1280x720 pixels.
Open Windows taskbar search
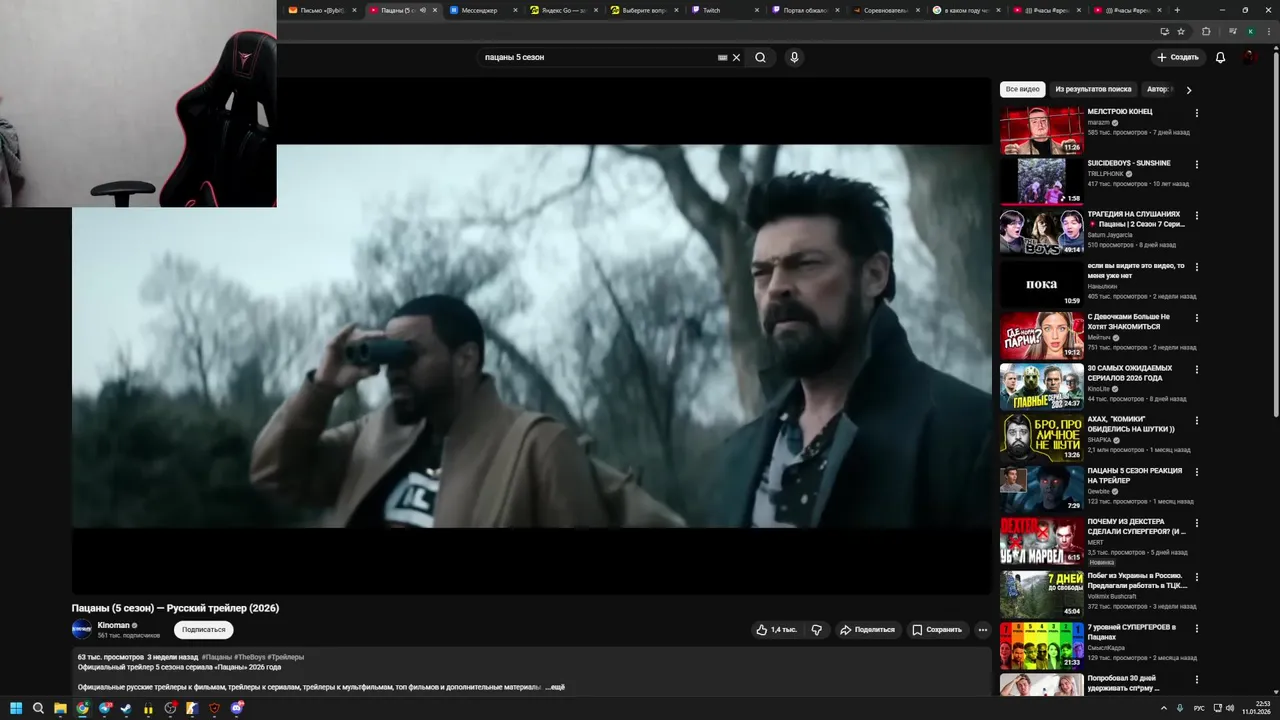pos(38,708)
